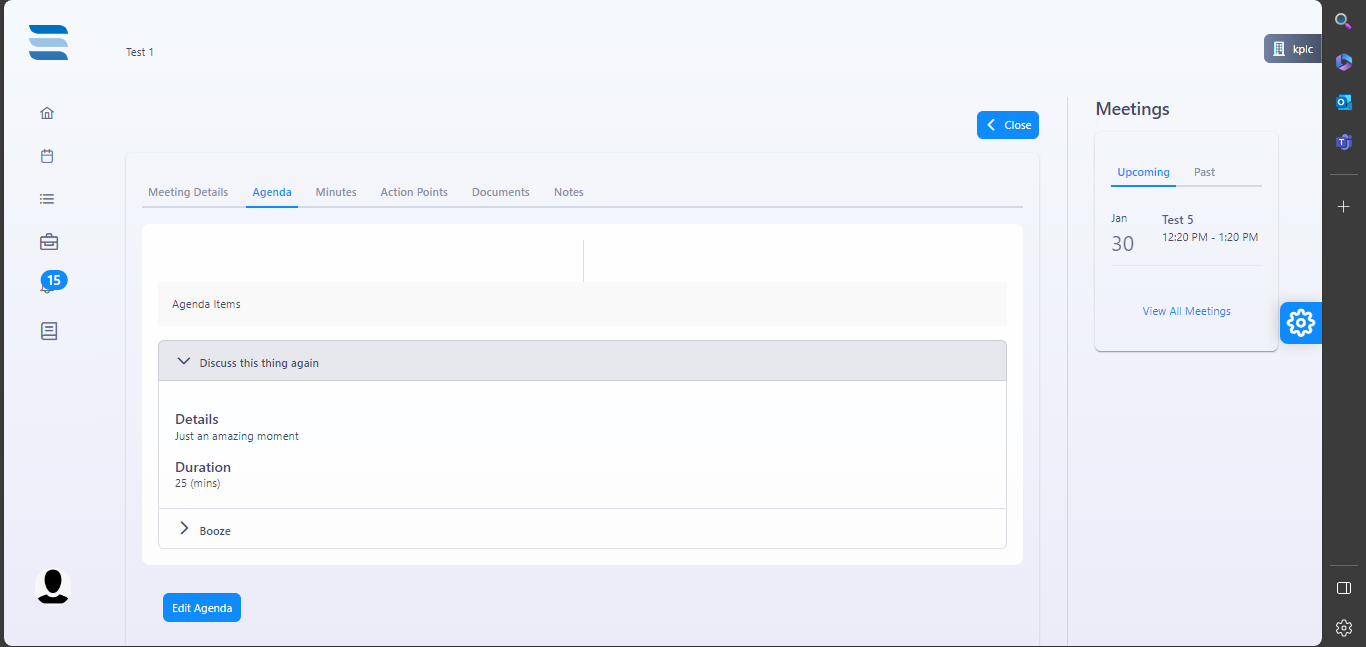Open the briefcase icon in sidebar
1366x647 pixels.
point(48,242)
